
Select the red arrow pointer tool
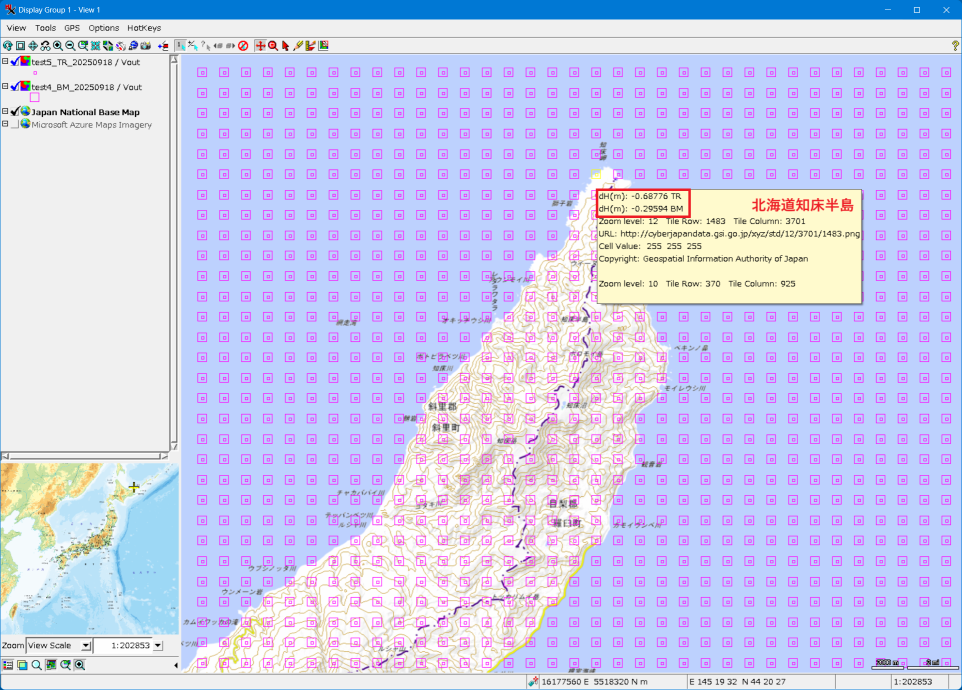285,46
